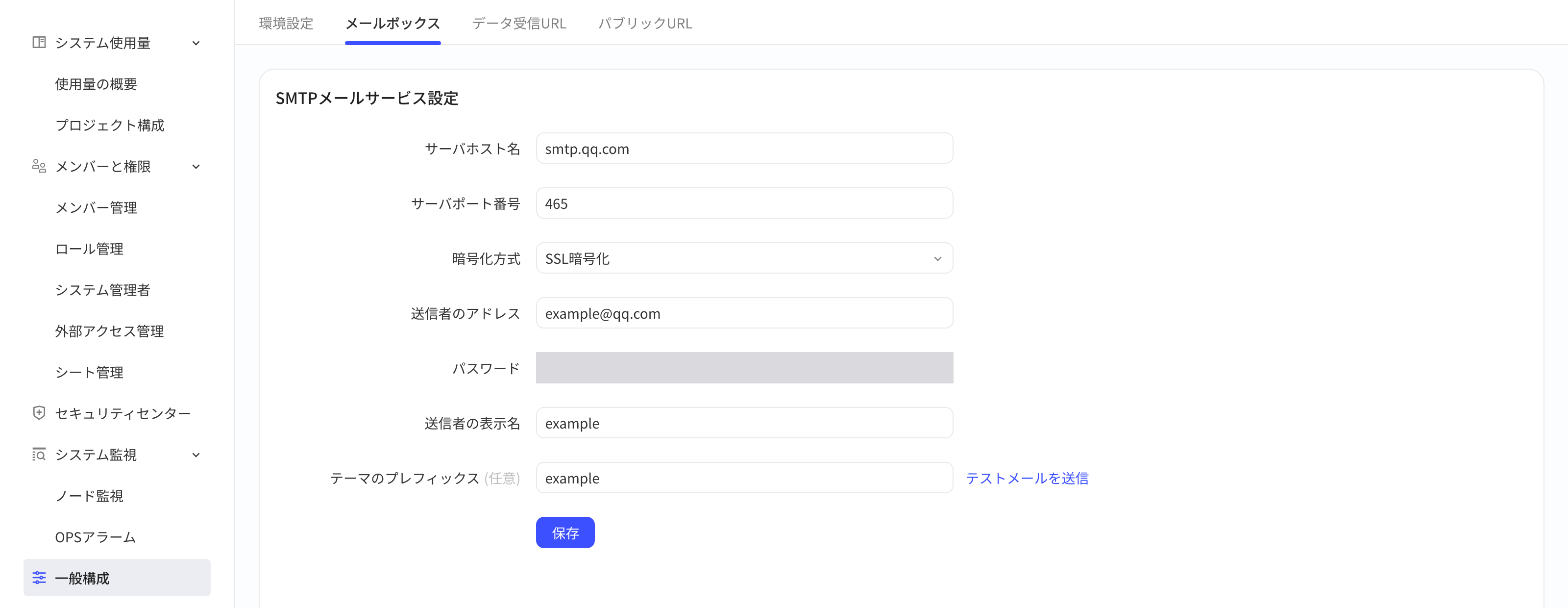Focus the サーバポート番号 field showing 465
Screen dimensions: 1568x608
[x=744, y=203]
